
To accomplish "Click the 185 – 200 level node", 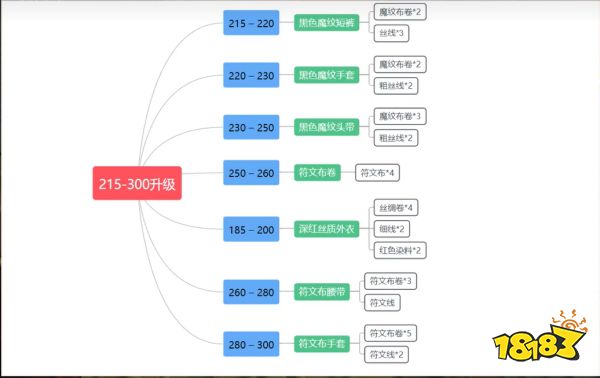I will 251,229.
